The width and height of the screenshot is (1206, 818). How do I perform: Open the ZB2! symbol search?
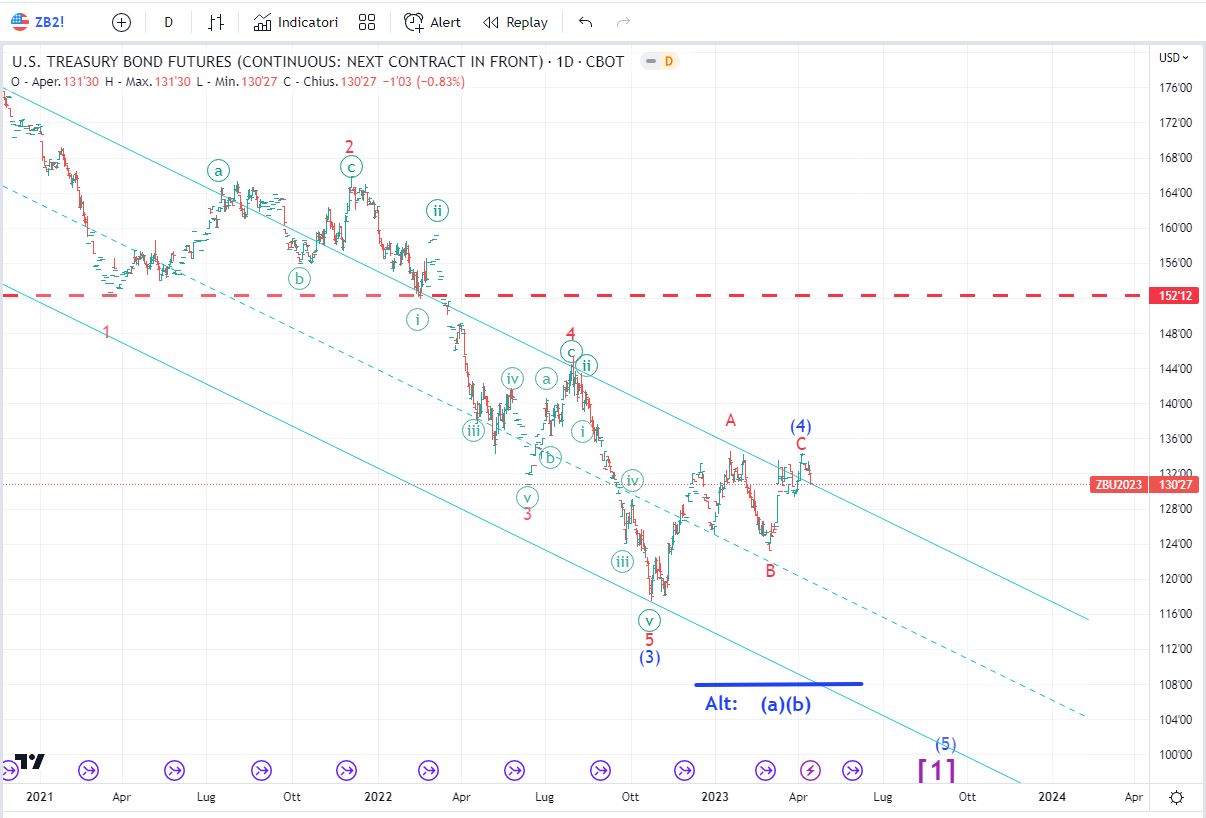(38, 22)
